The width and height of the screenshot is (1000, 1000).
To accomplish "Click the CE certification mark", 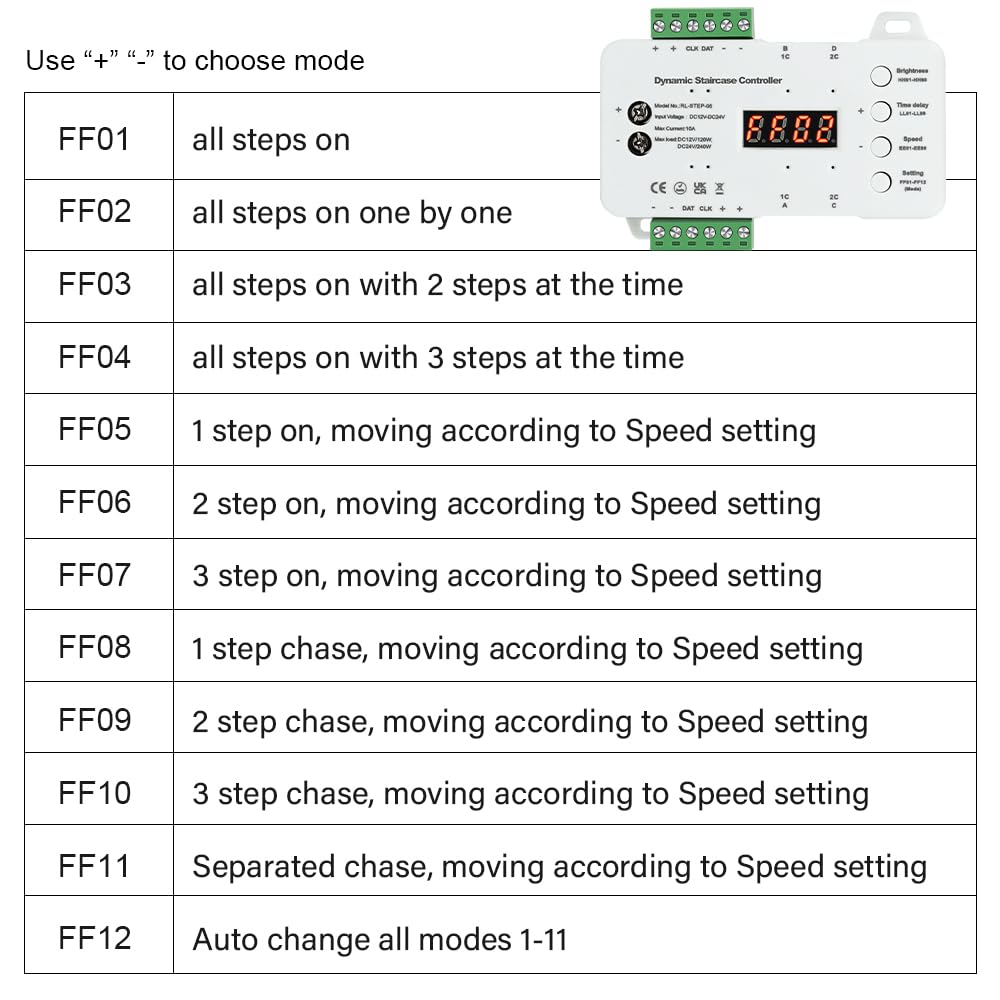I will click(658, 188).
